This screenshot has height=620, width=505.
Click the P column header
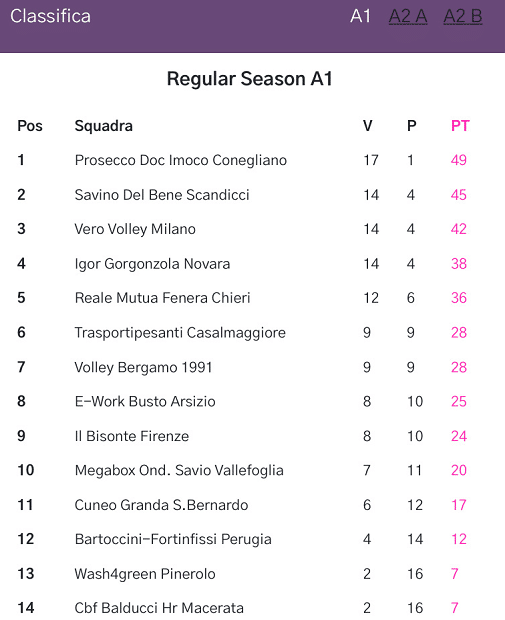(x=411, y=126)
